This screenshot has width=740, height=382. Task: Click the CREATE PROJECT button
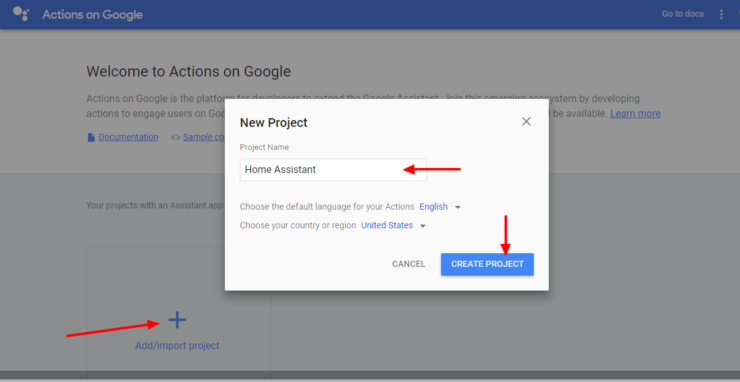(x=488, y=264)
